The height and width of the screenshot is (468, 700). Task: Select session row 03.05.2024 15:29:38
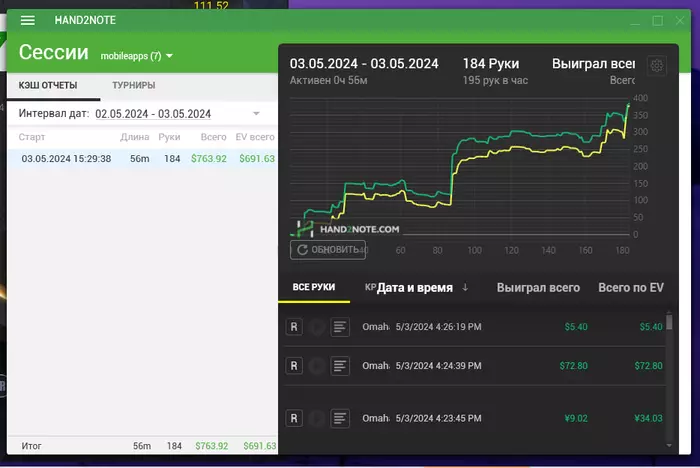tap(142, 159)
